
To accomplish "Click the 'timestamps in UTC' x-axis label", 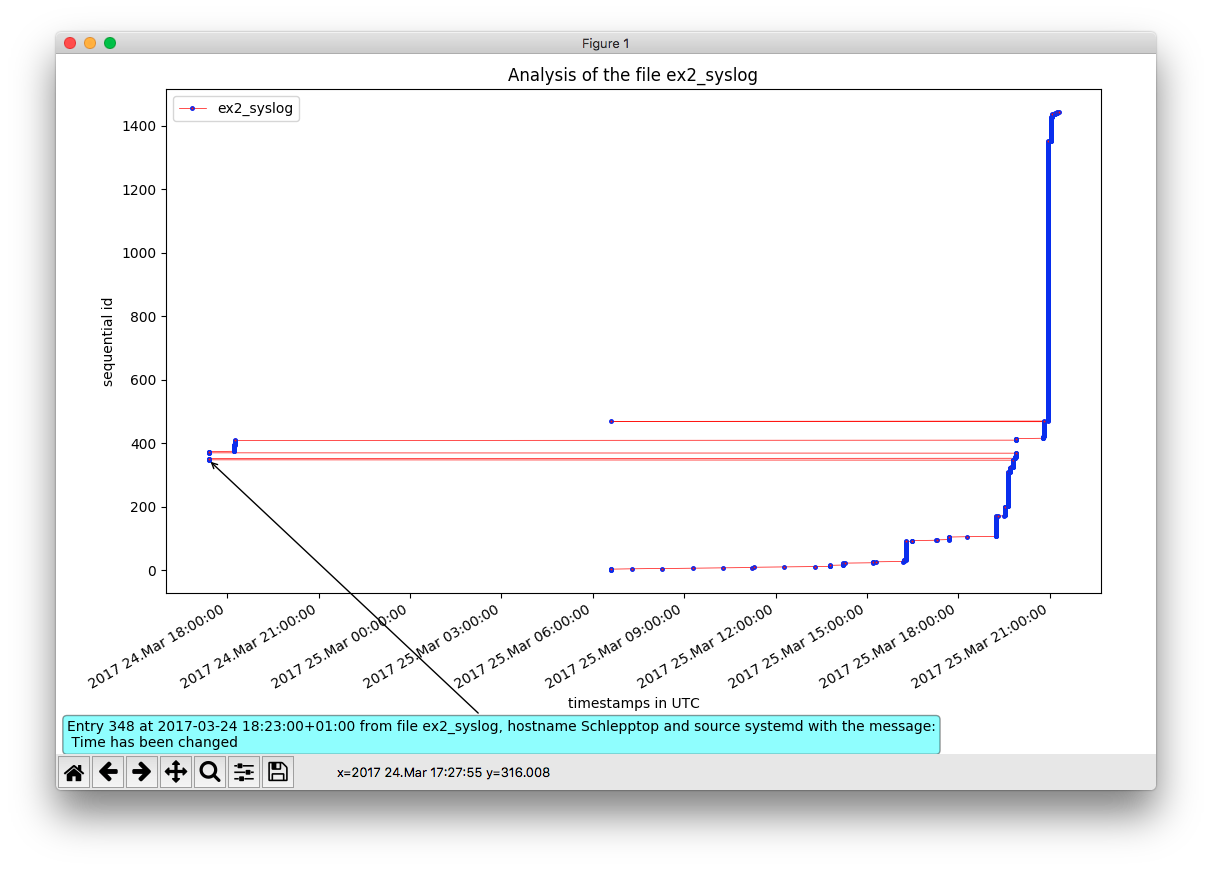I will (633, 703).
